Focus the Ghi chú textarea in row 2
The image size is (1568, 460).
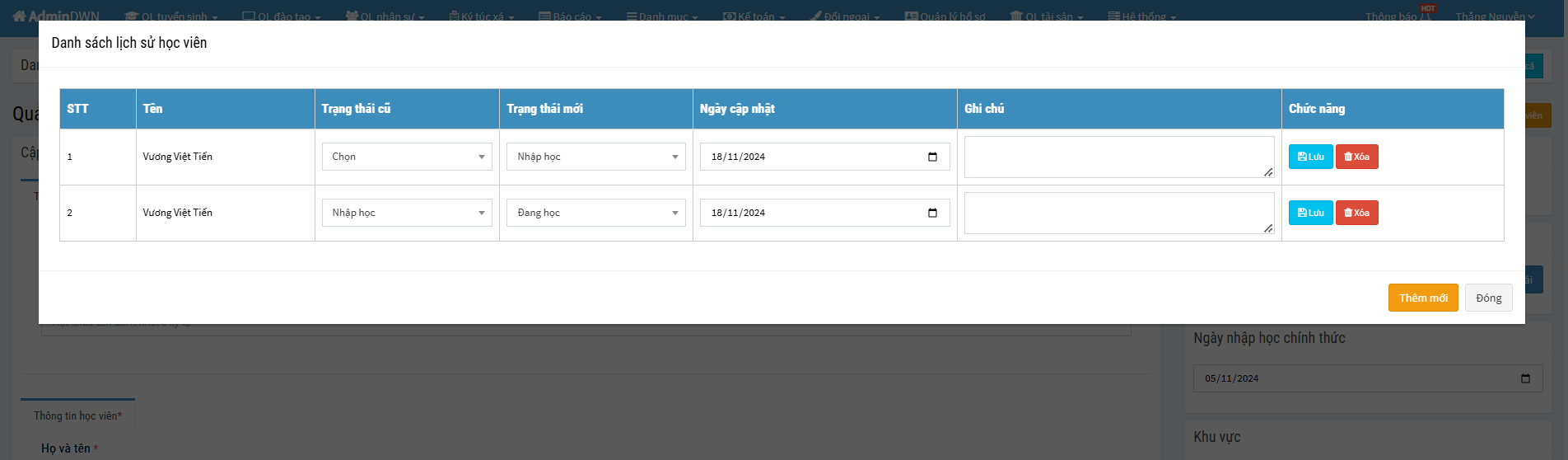(1118, 213)
